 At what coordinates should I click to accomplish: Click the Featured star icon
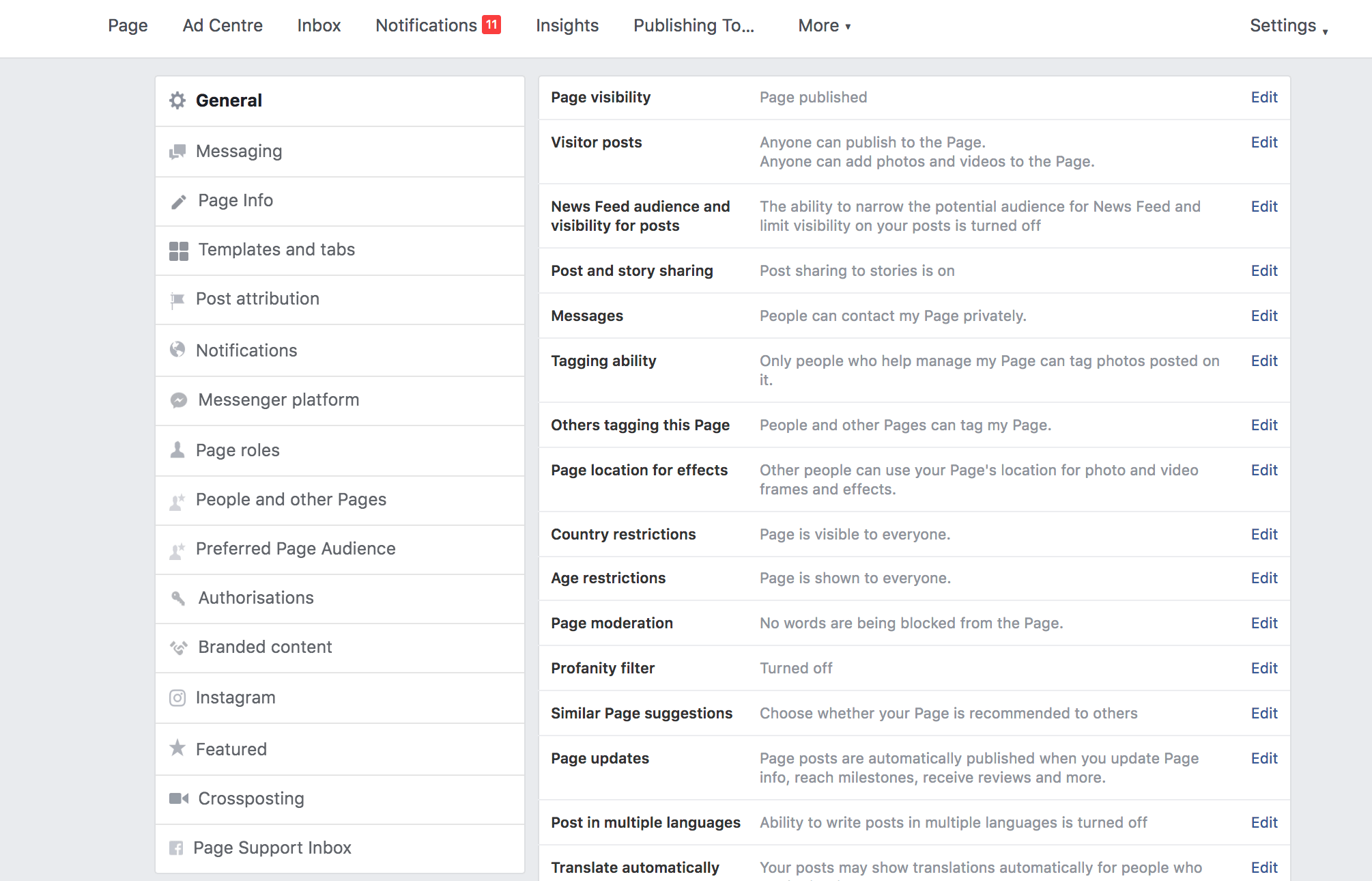pos(177,748)
